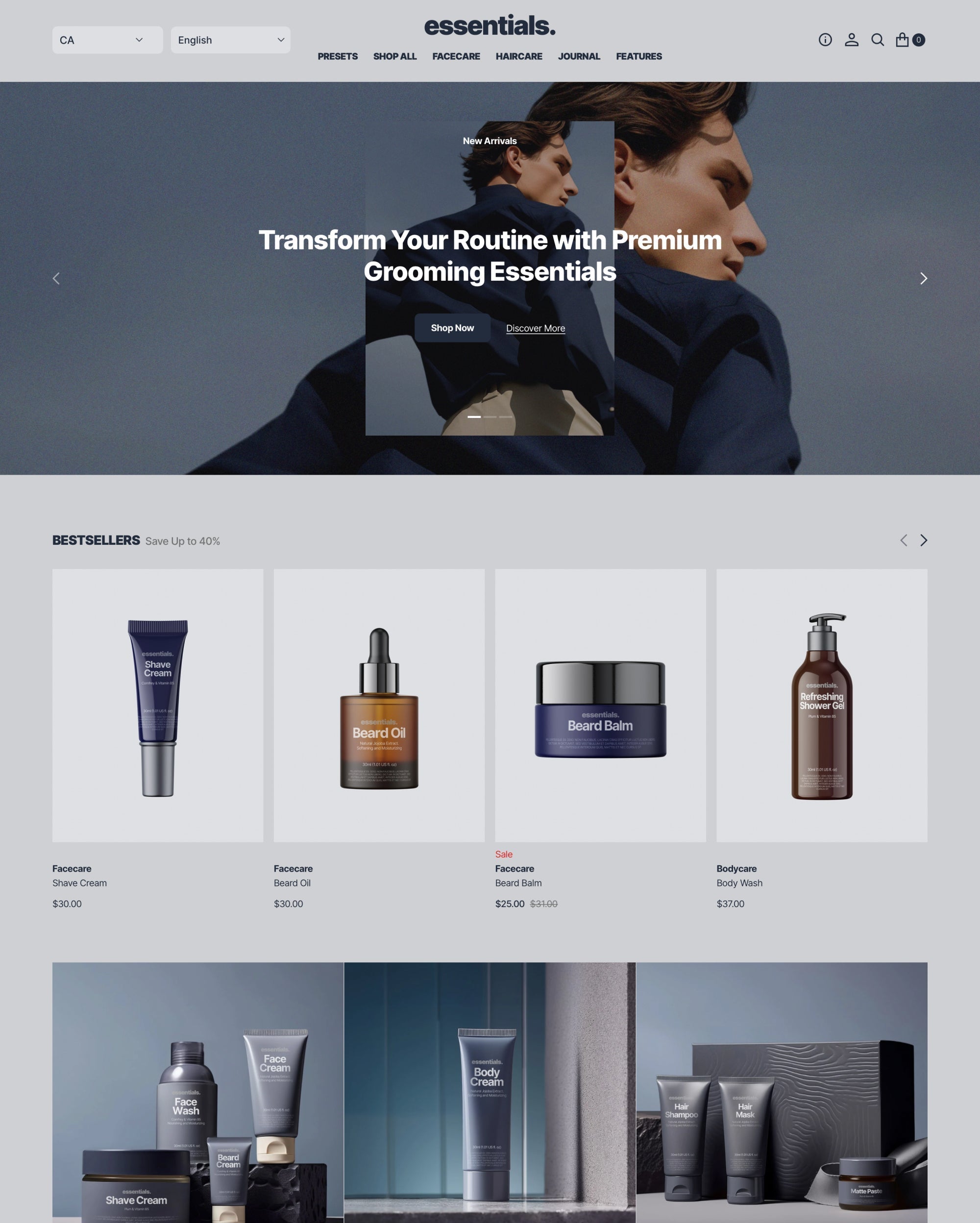This screenshot has height=1223, width=980.
Task: Select the HAIRCARE navigation tab
Action: [x=520, y=56]
